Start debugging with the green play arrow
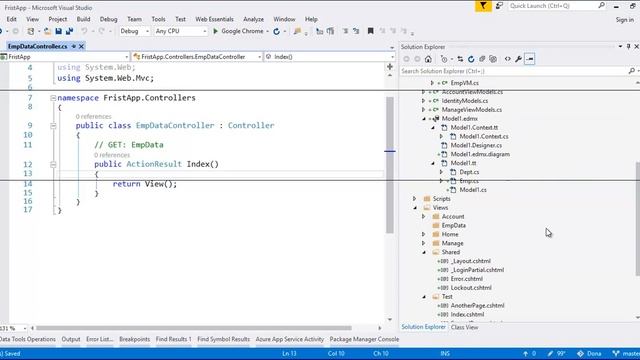Screen dimensions: 640x360 (x=216, y=31)
